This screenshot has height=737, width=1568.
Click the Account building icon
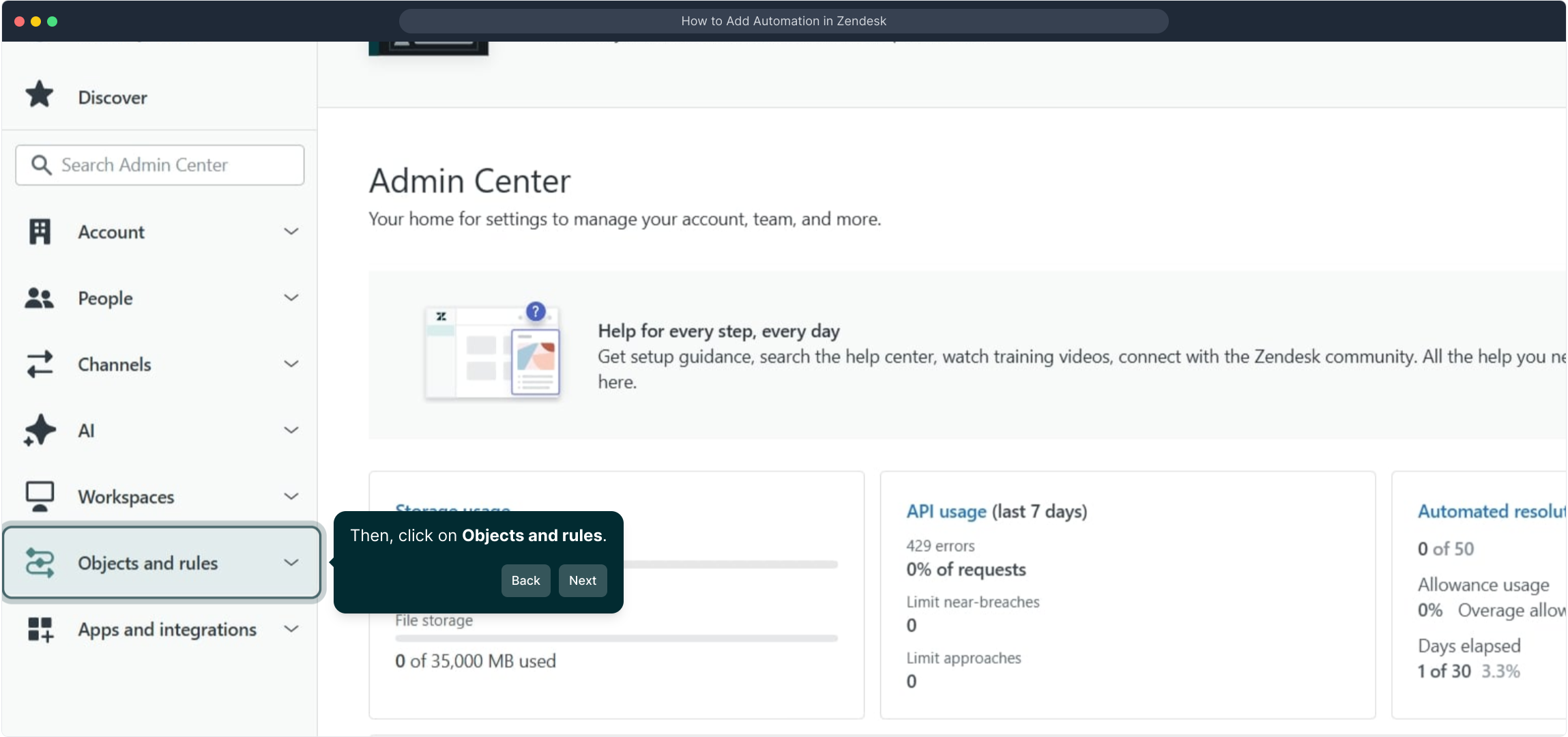[x=40, y=232]
